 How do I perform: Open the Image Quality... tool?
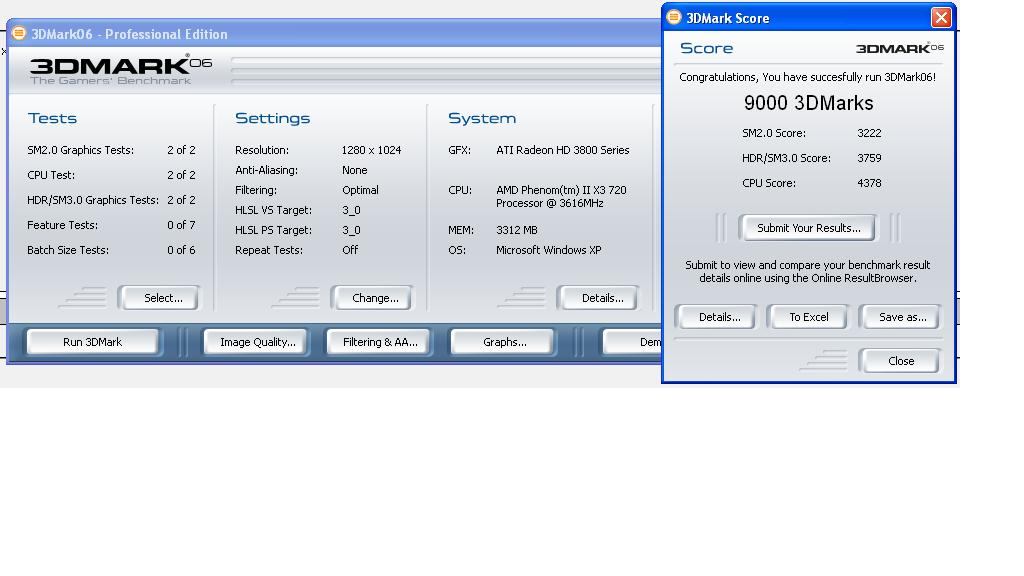(256, 342)
